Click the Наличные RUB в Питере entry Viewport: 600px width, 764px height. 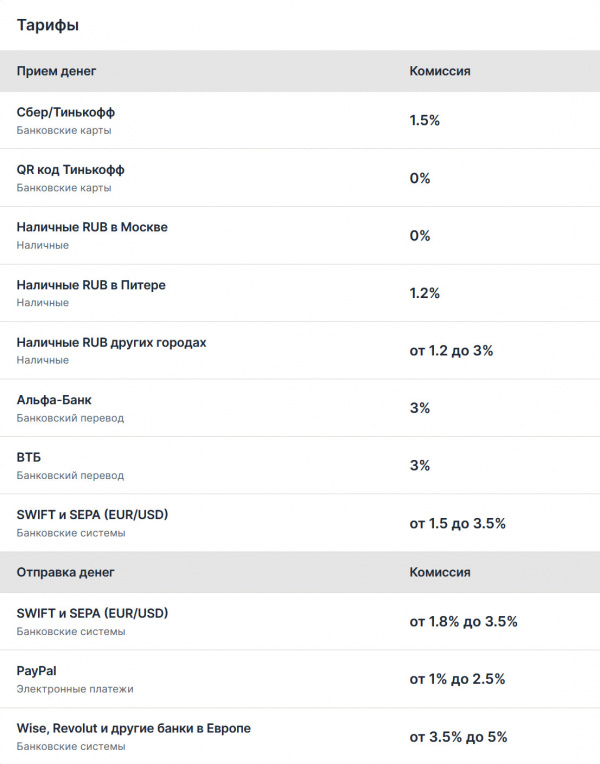pyautogui.click(x=91, y=285)
